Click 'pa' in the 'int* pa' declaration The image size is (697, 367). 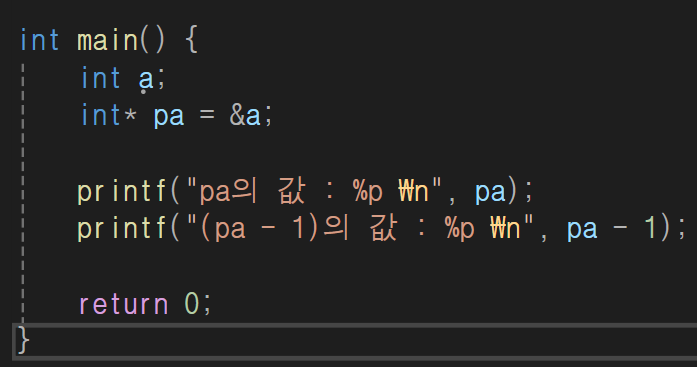(x=169, y=116)
